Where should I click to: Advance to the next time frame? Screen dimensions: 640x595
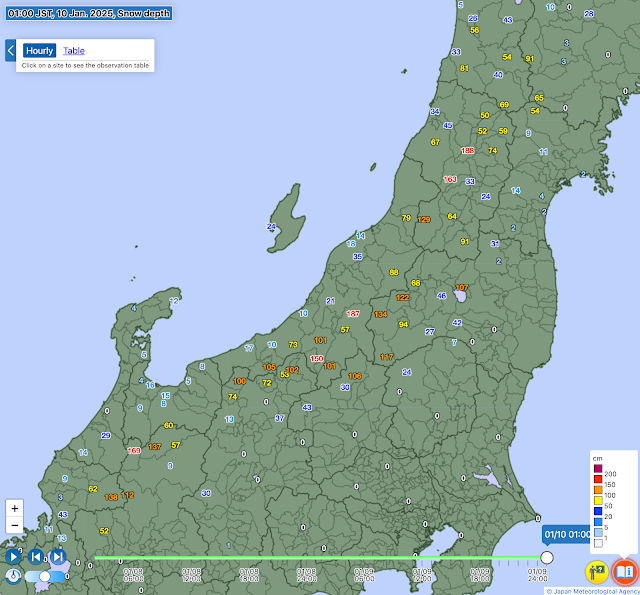[x=58, y=556]
